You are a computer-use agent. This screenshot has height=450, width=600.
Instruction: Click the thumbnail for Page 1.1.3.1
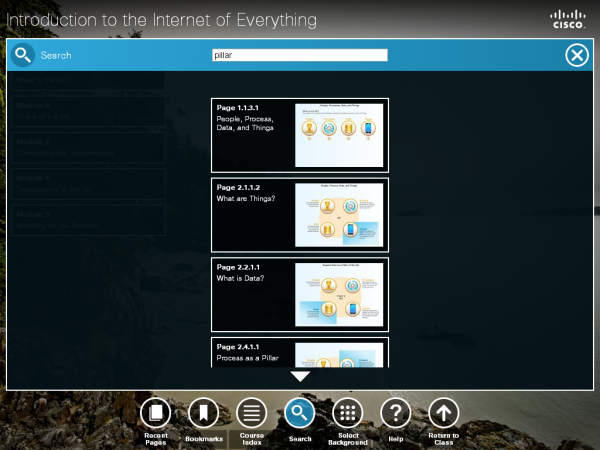point(339,135)
